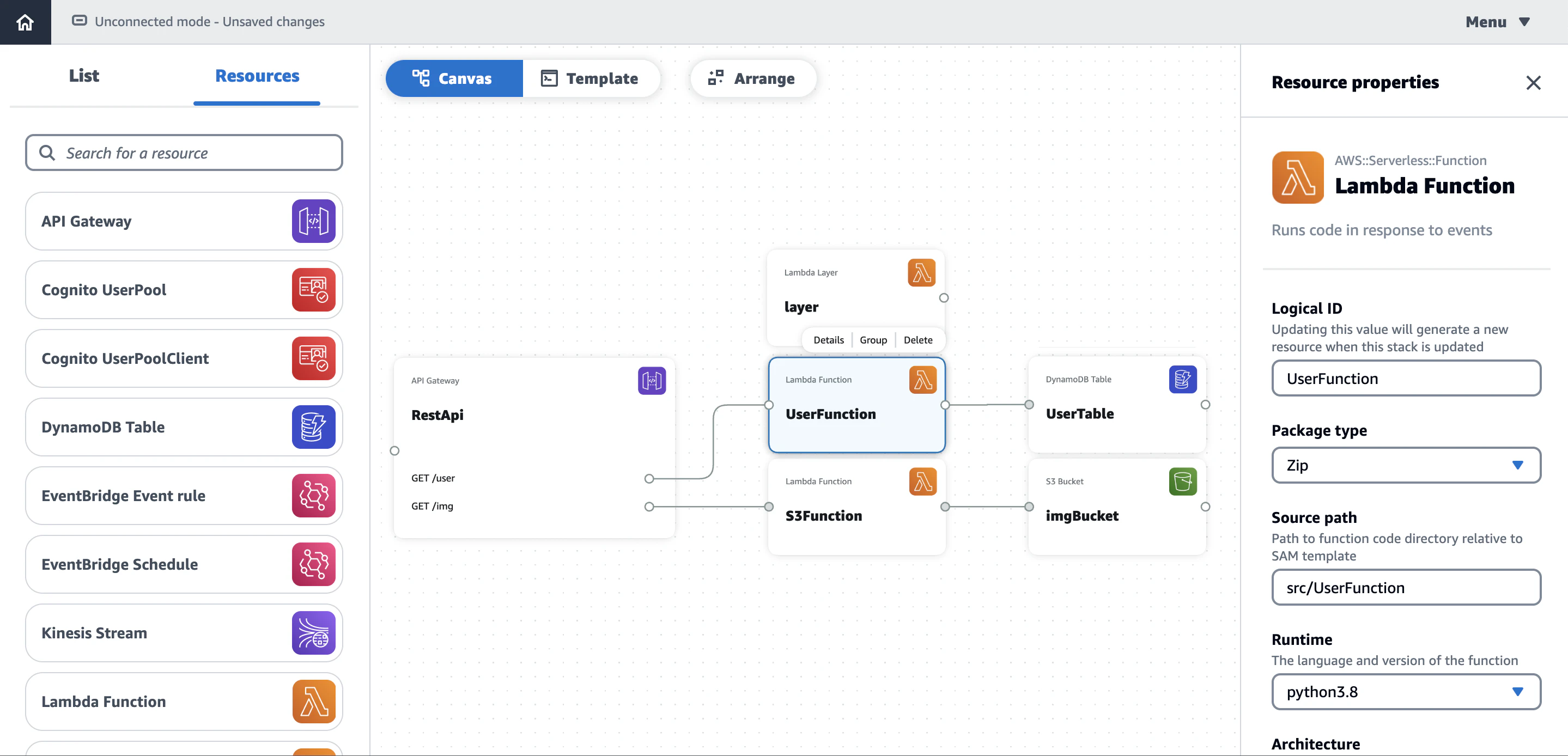Click the Lambda icon on UserFunction card

point(923,380)
